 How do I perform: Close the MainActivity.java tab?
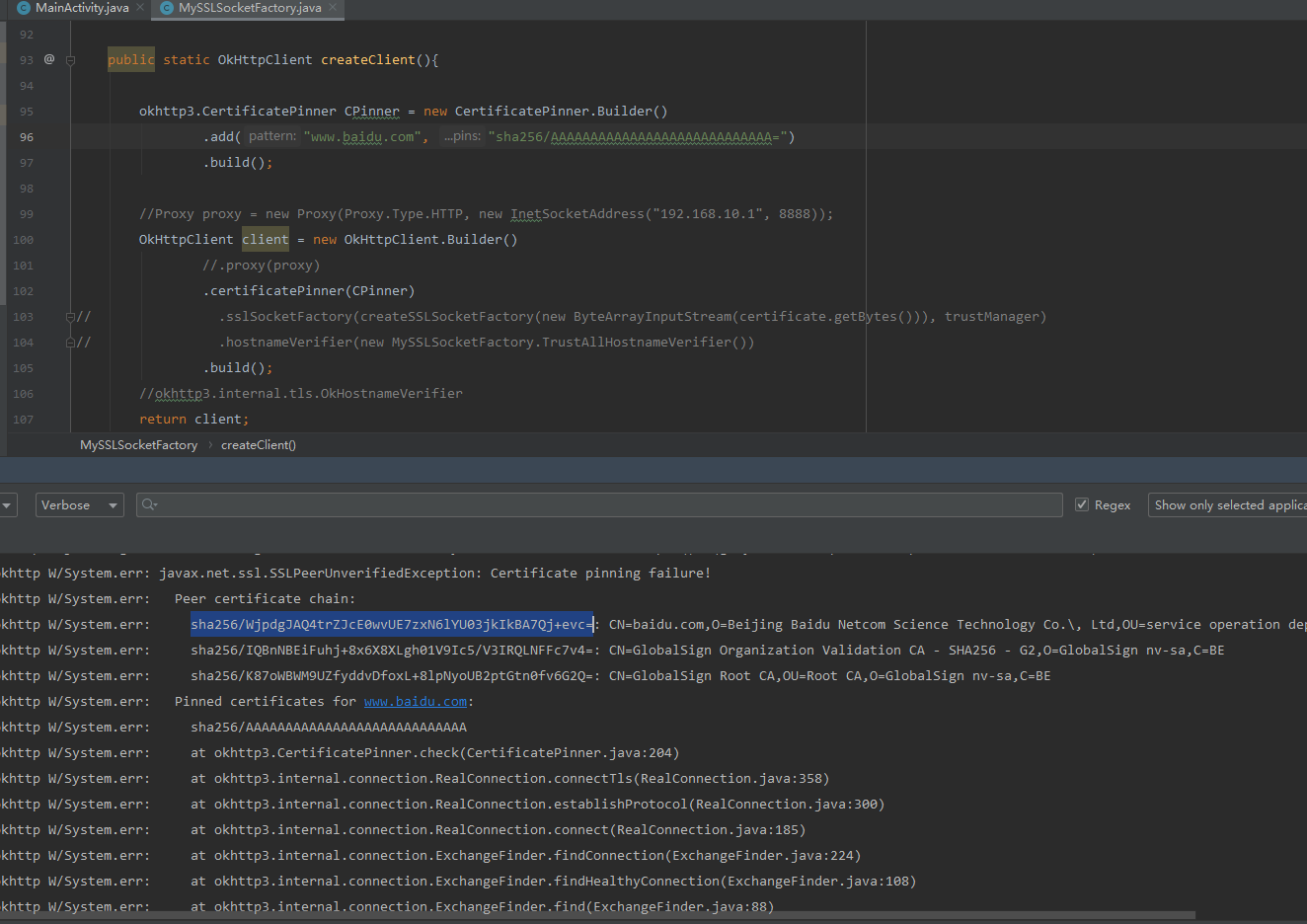coord(140,8)
